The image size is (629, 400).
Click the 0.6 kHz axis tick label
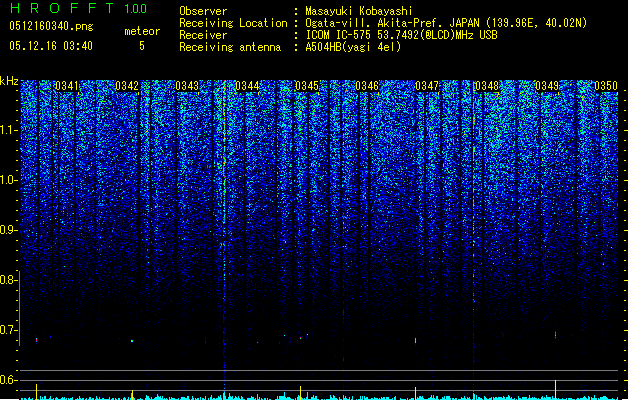pyautogui.click(x=9, y=380)
